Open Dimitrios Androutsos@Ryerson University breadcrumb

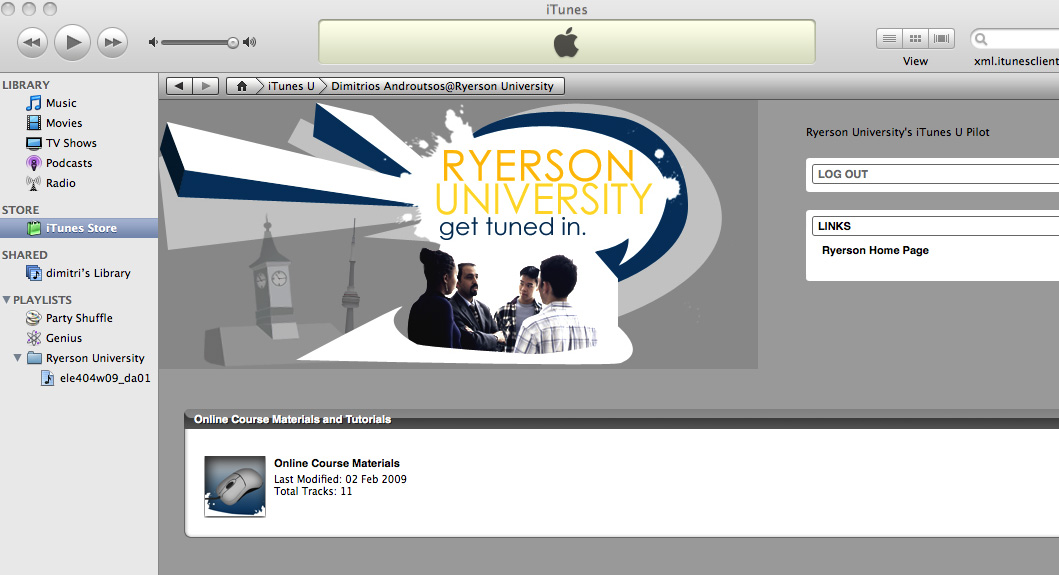pyautogui.click(x=442, y=86)
